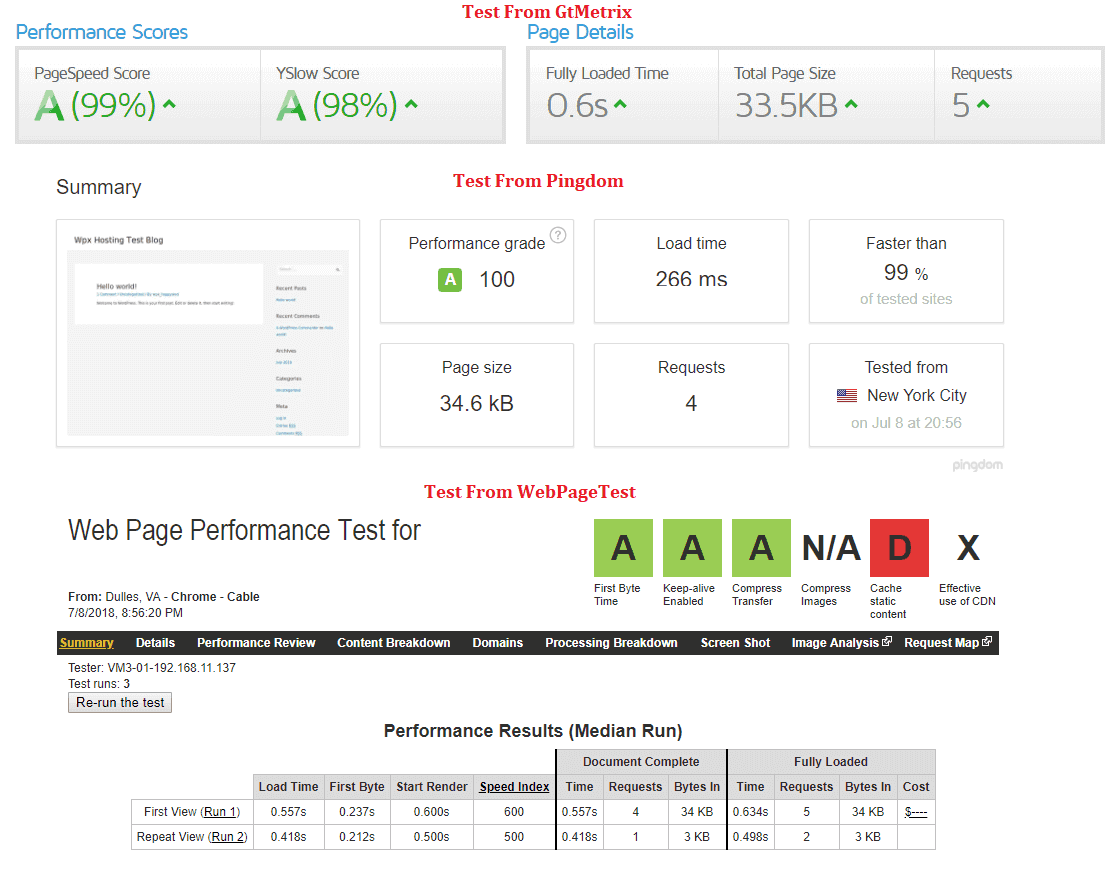Click the Re-run the test button
Screen dimensions: 1120x871
click(120, 703)
